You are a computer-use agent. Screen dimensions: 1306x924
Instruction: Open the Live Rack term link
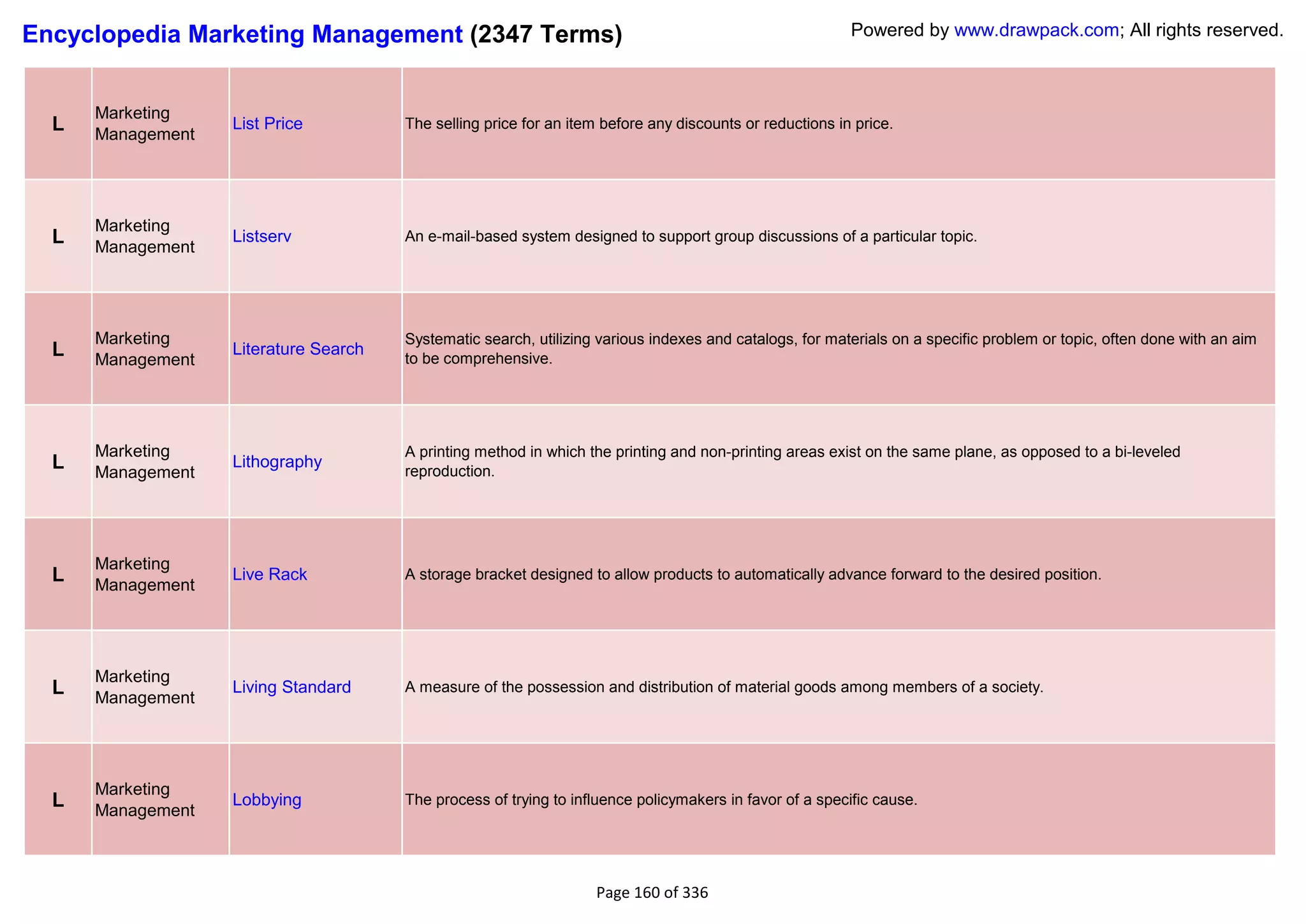click(269, 575)
